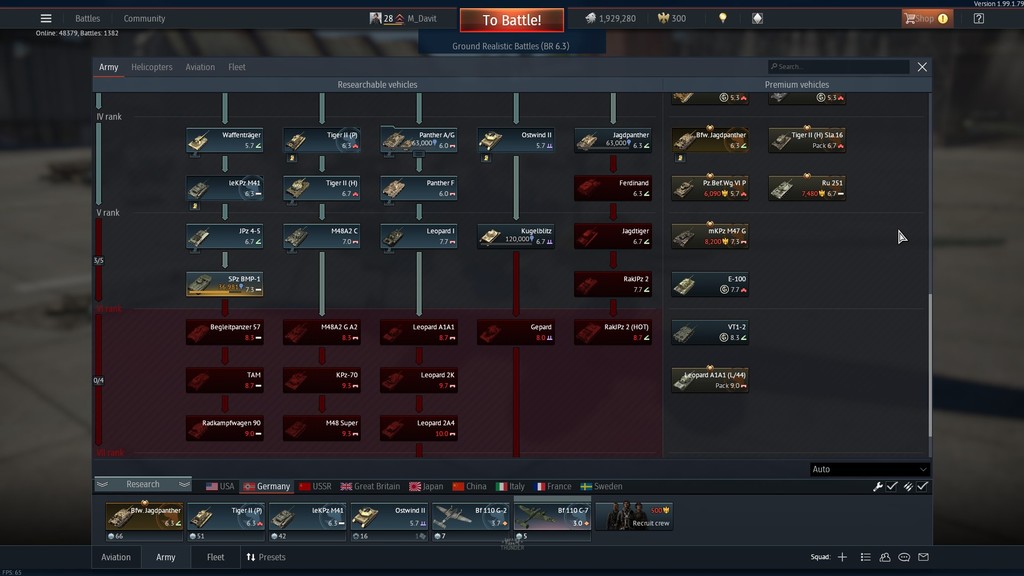Click the Research button

click(143, 485)
